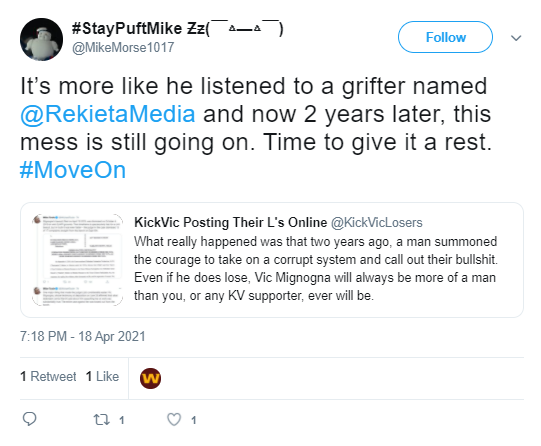View the liker's round W avatar

point(150,378)
